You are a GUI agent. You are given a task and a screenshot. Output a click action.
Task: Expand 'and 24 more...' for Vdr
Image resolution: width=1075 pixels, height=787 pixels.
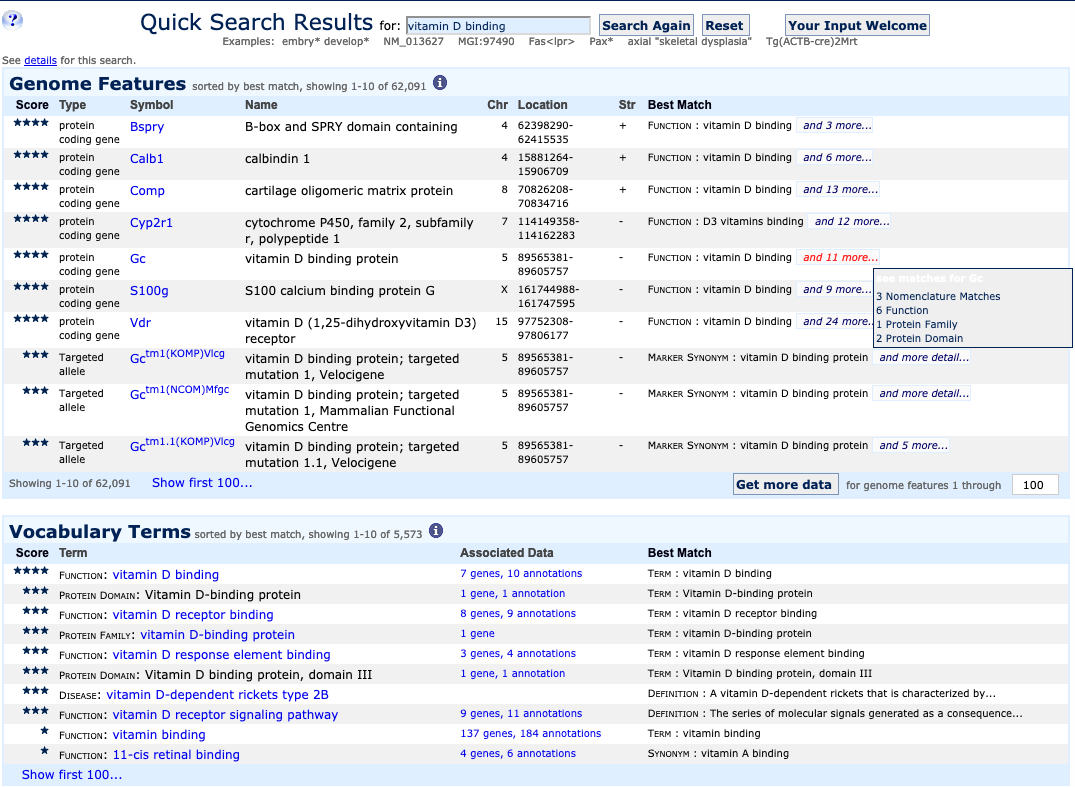pyautogui.click(x=836, y=322)
